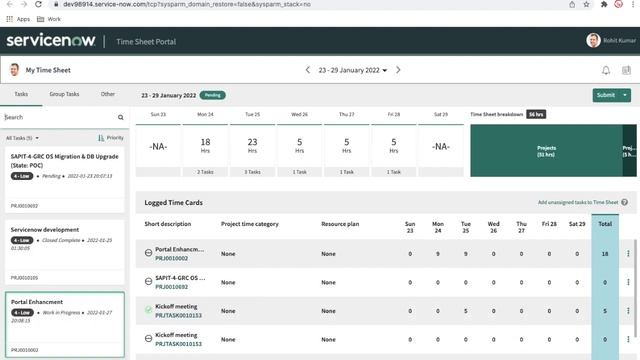This screenshot has width=640, height=360.
Task: Expand the Submit button dropdown arrow
Action: (x=625, y=95)
